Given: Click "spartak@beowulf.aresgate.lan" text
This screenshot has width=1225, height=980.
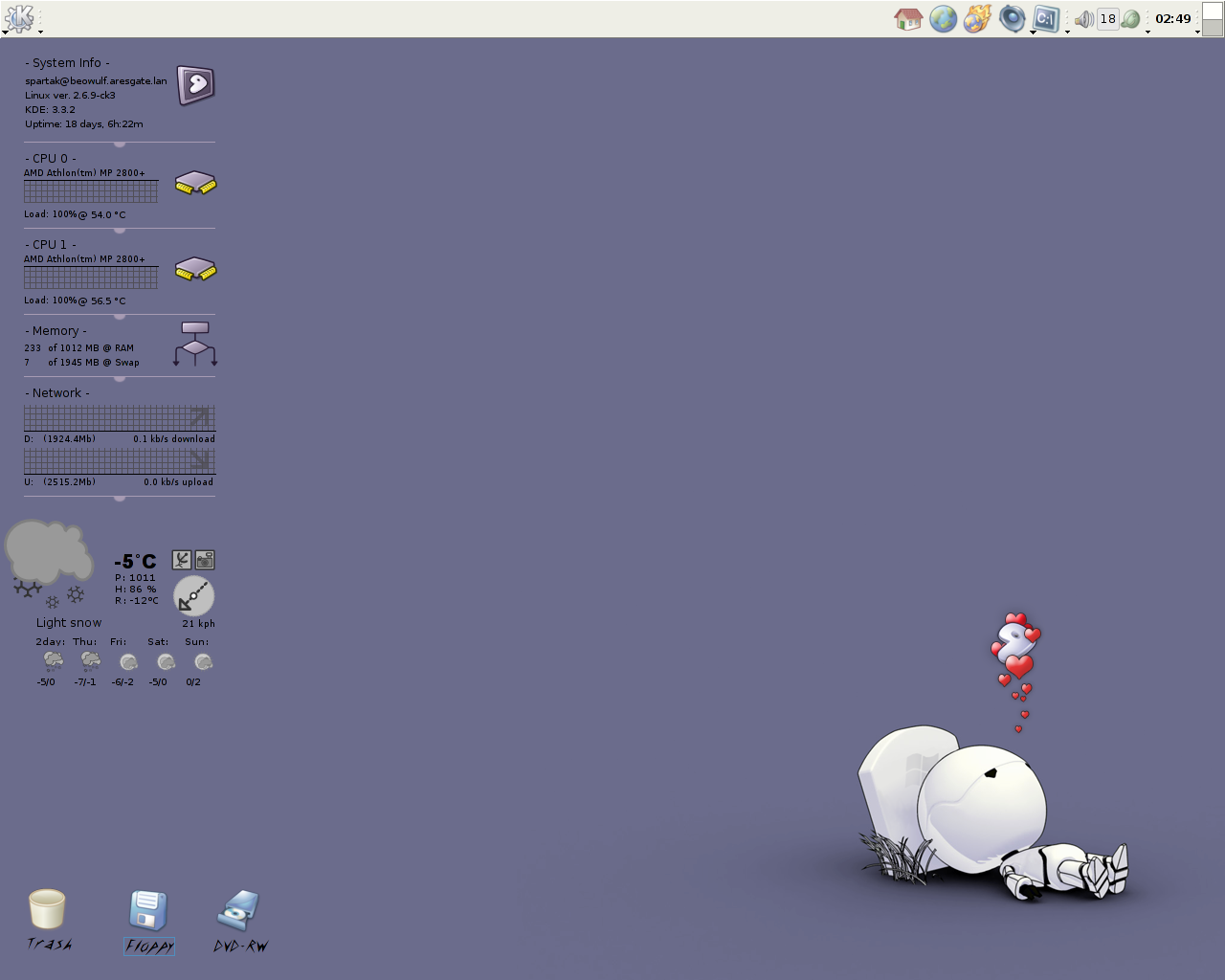Looking at the screenshot, I should [x=96, y=81].
